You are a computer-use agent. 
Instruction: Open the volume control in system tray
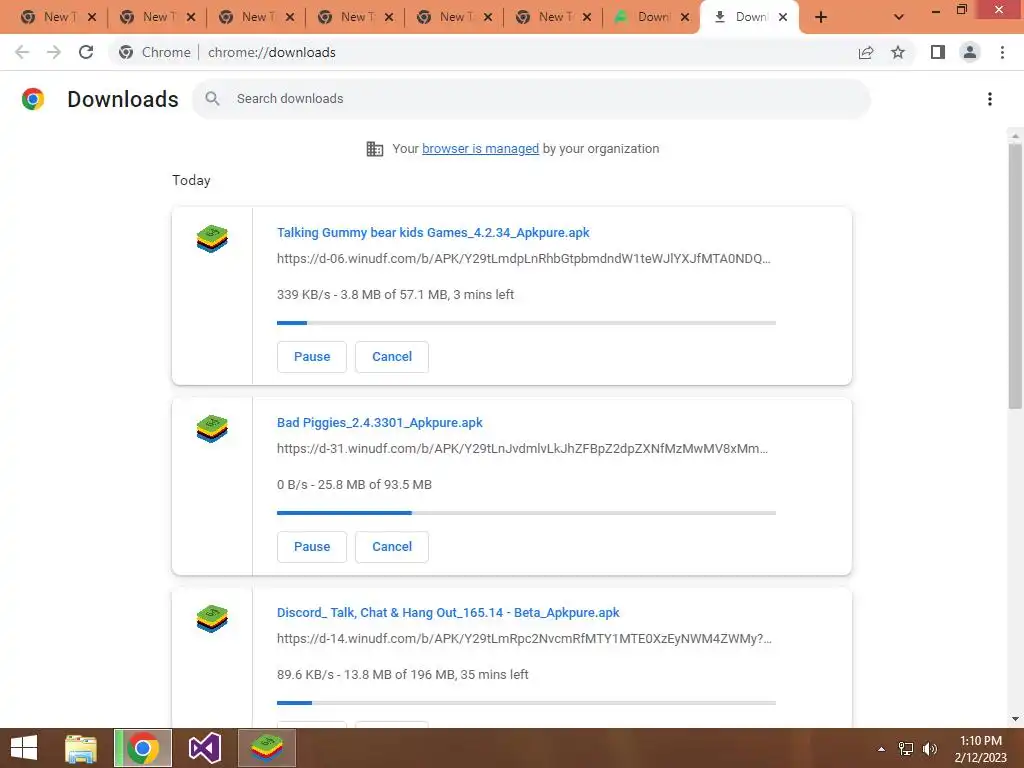pyautogui.click(x=930, y=749)
